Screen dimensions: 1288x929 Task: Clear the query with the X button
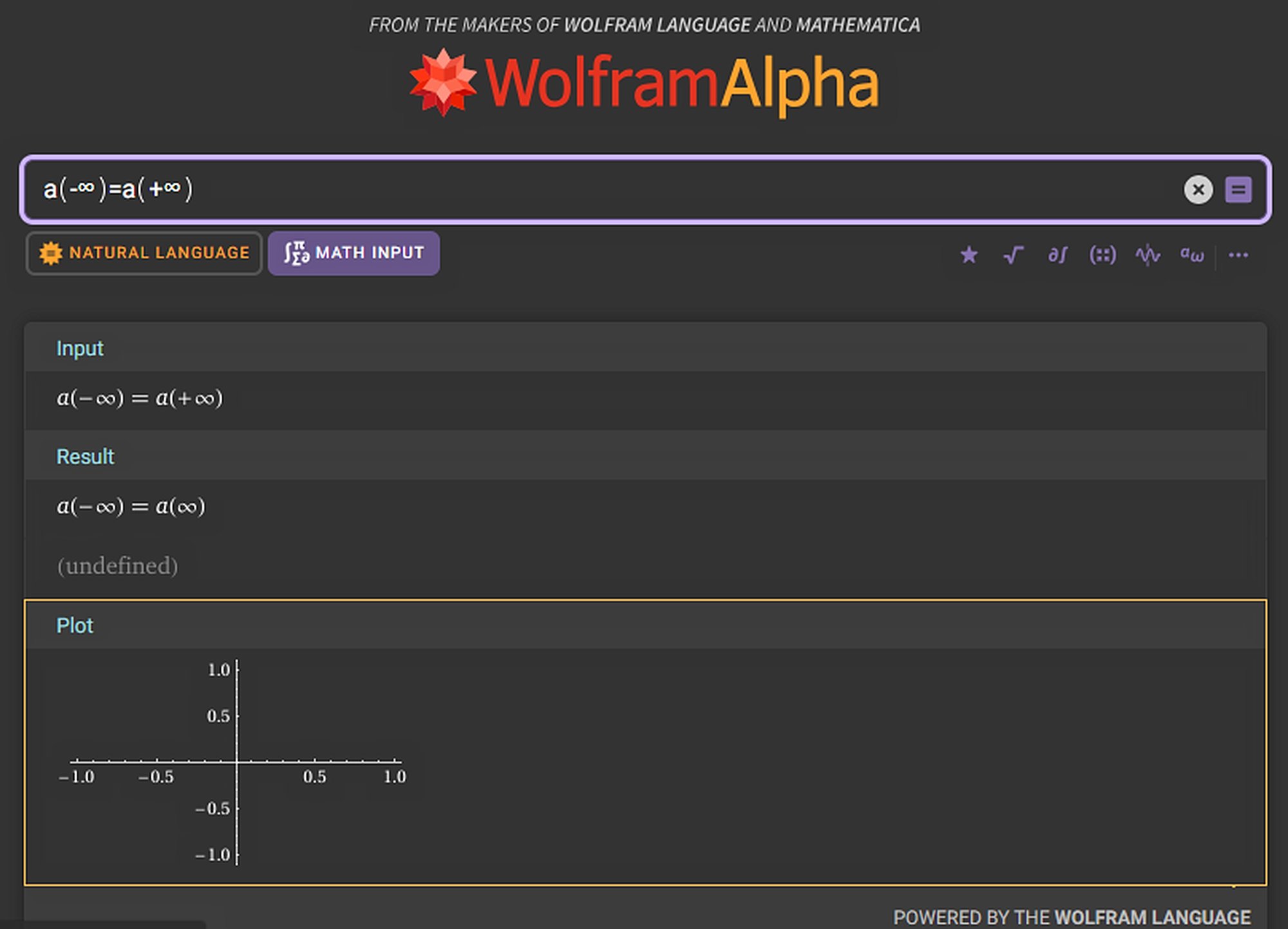[1198, 190]
